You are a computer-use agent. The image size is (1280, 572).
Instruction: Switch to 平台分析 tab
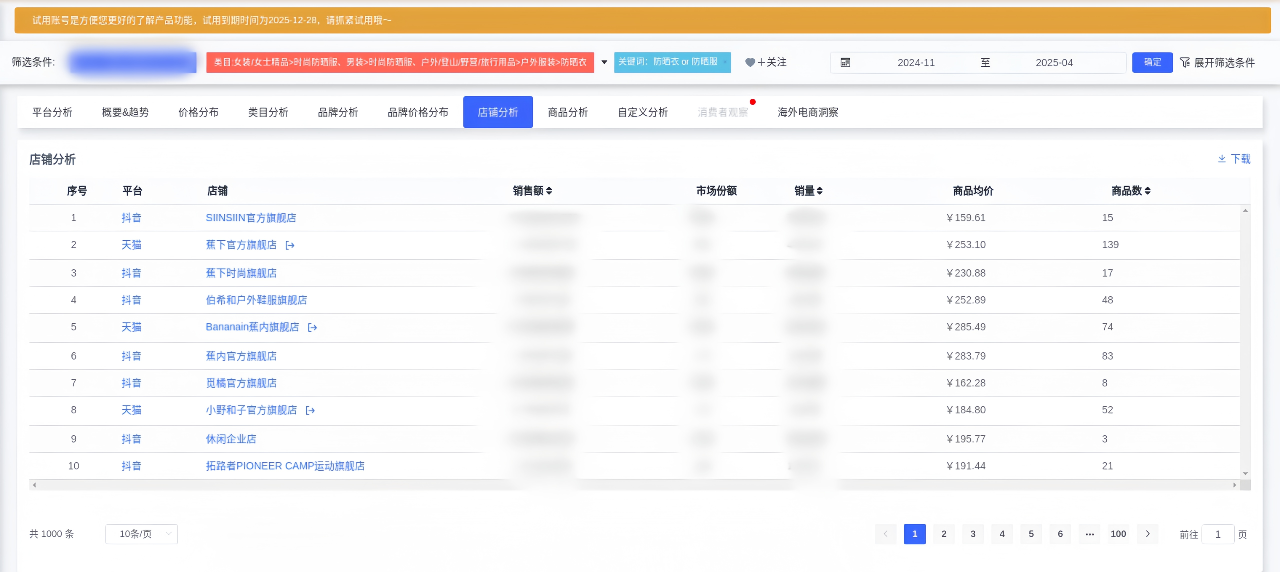click(52, 112)
